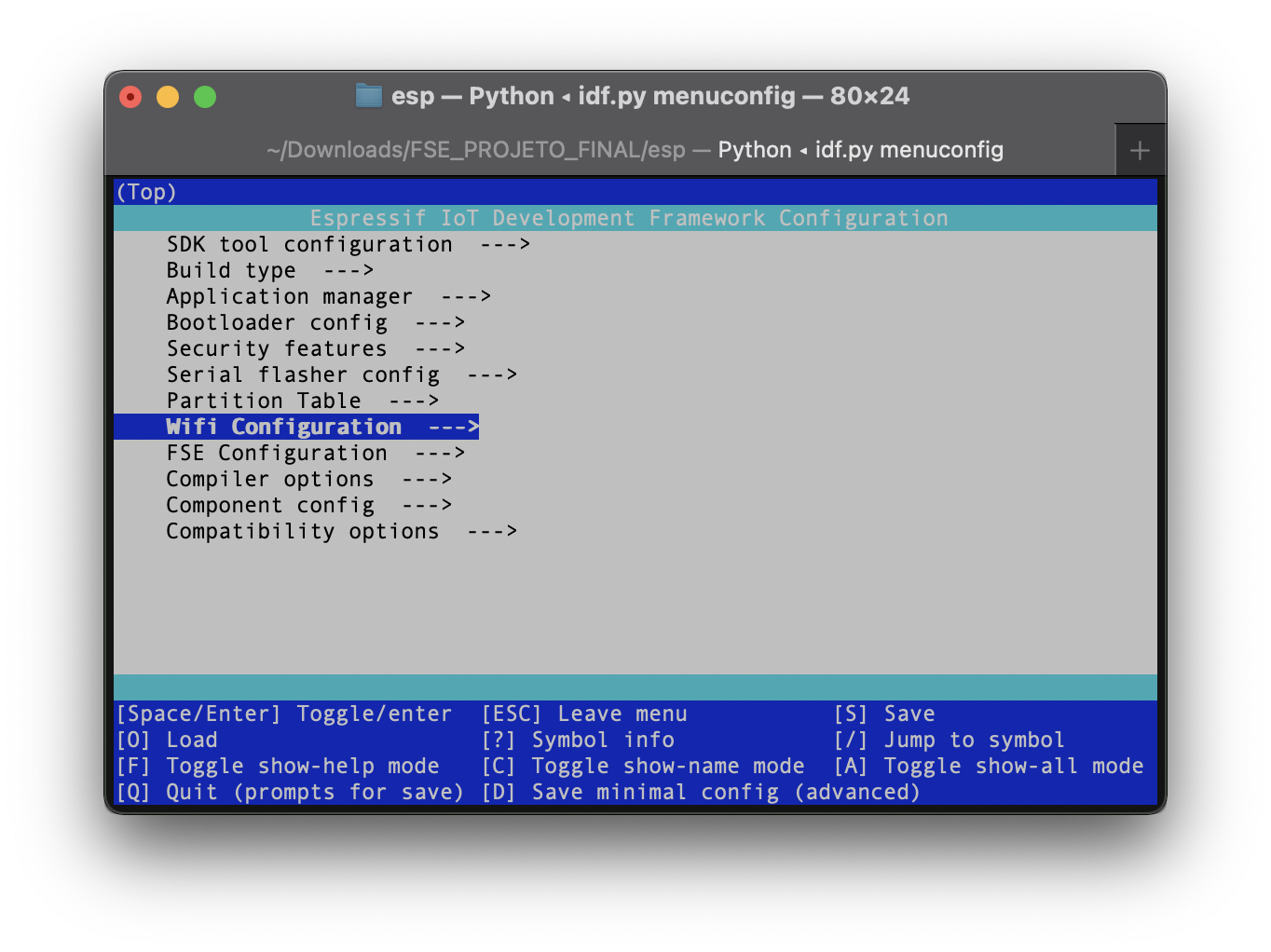This screenshot has width=1271, height=952.
Task: Click the [ESC] Leave menu hint
Action: click(584, 714)
